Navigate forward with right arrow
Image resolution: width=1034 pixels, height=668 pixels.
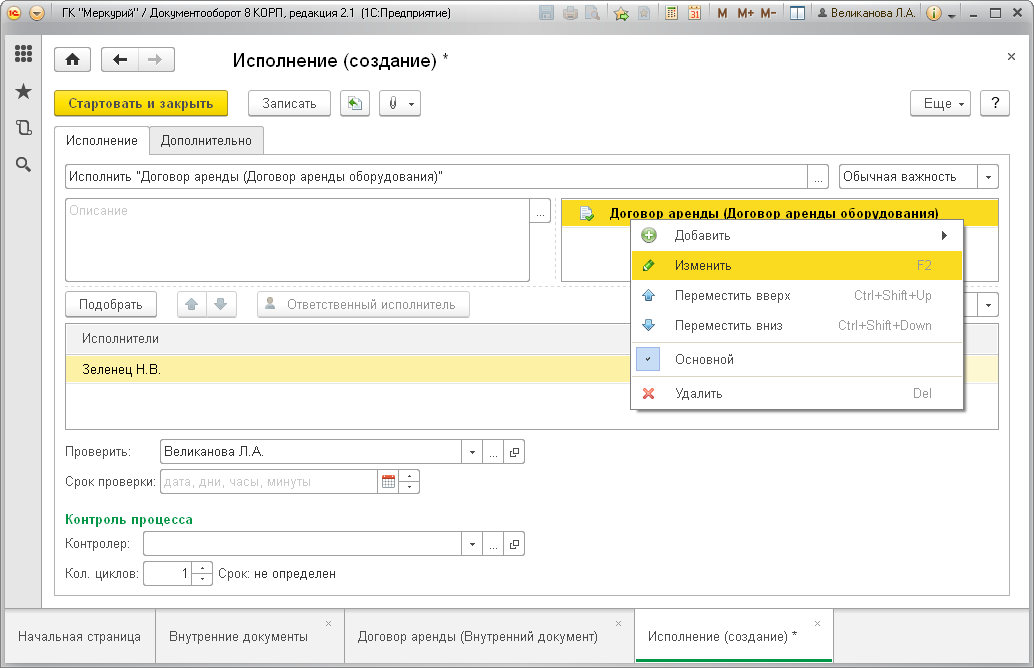click(156, 60)
